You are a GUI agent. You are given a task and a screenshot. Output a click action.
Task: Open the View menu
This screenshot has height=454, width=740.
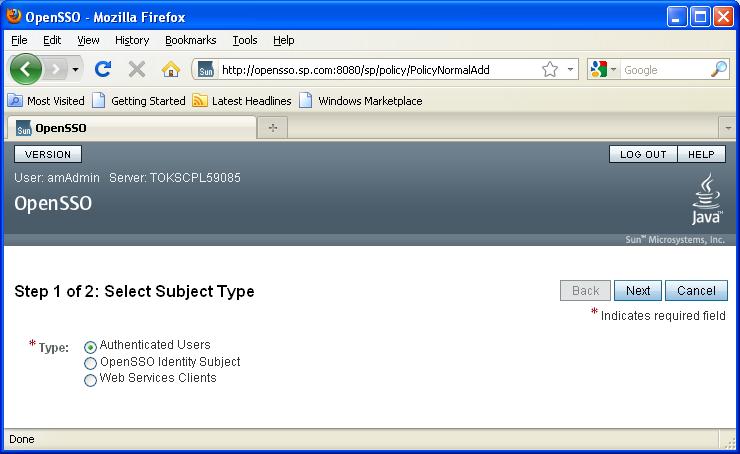(x=88, y=41)
